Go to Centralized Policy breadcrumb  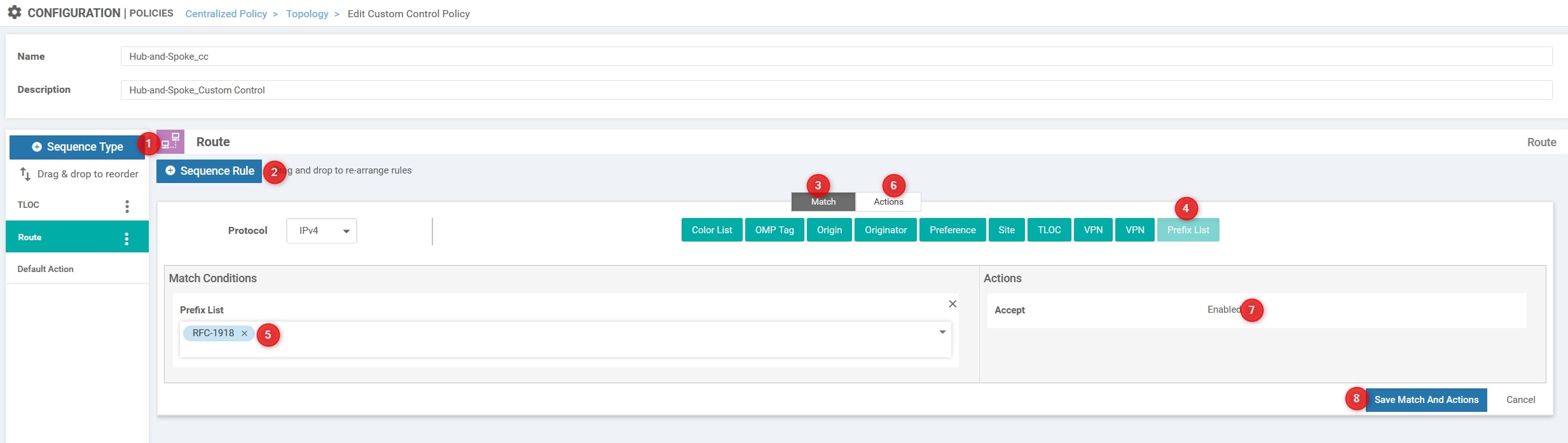pos(226,13)
